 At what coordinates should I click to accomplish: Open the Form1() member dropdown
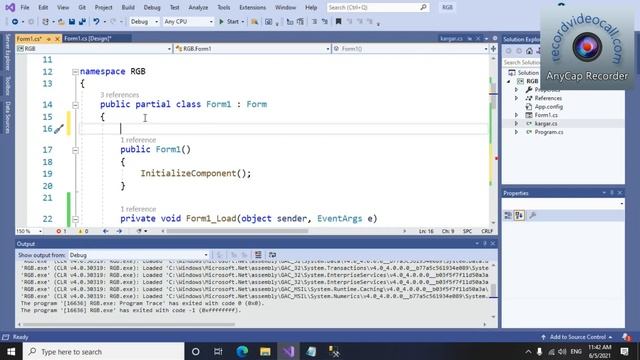(410, 49)
